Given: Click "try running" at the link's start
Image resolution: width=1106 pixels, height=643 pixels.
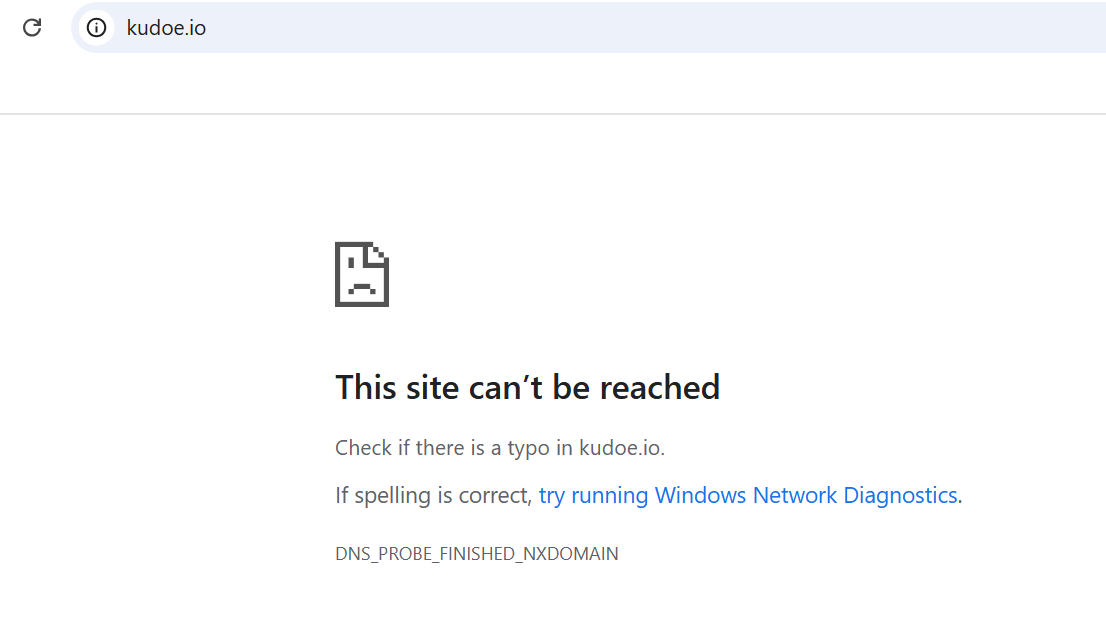Looking at the screenshot, I should (593, 495).
